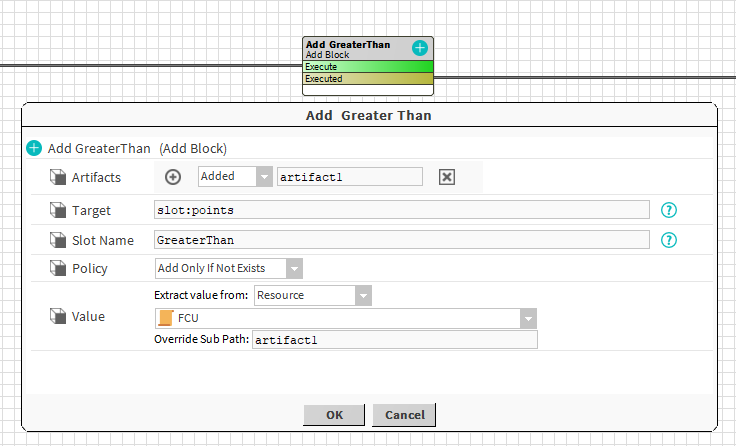Click the cube icon next to Artifacts
The height and width of the screenshot is (446, 736).
click(x=58, y=177)
